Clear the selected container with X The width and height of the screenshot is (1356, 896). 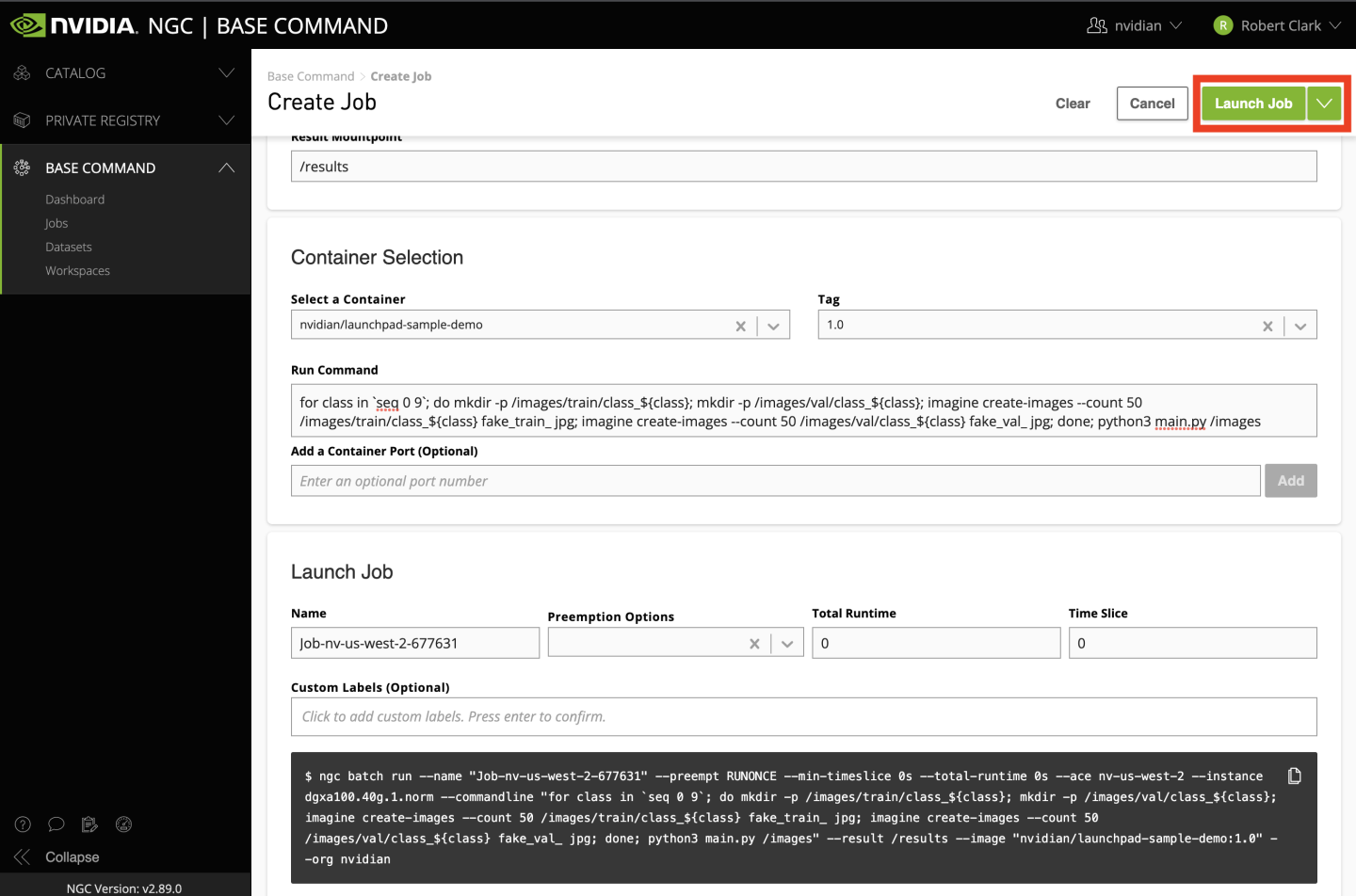click(740, 326)
